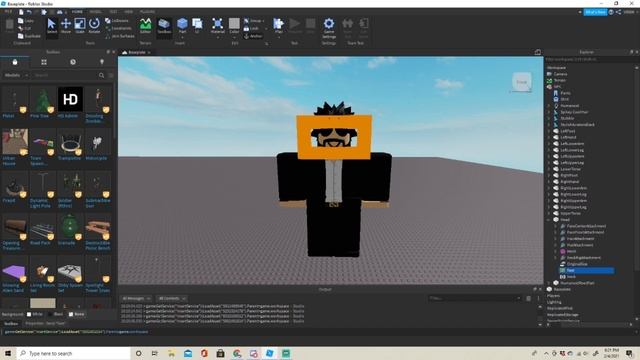
Task: Open the Models category dropdown
Action: click(x=16, y=75)
